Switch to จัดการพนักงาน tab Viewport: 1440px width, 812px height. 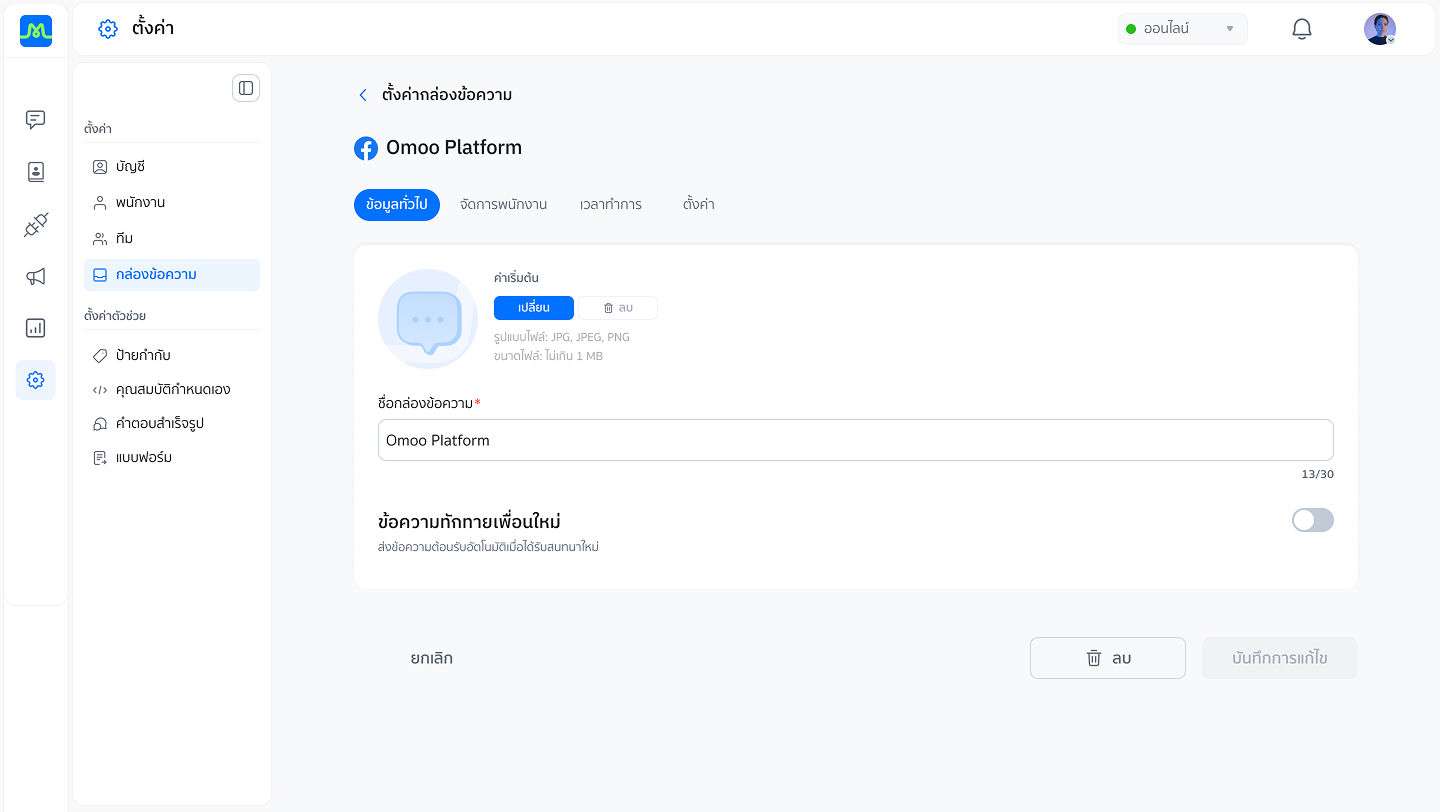point(503,205)
